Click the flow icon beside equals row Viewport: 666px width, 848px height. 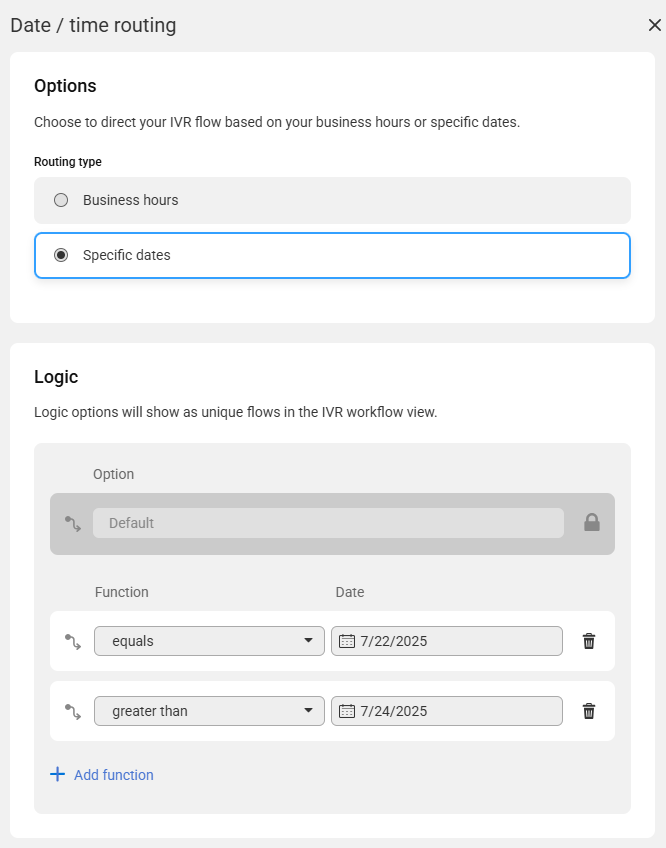coord(73,642)
